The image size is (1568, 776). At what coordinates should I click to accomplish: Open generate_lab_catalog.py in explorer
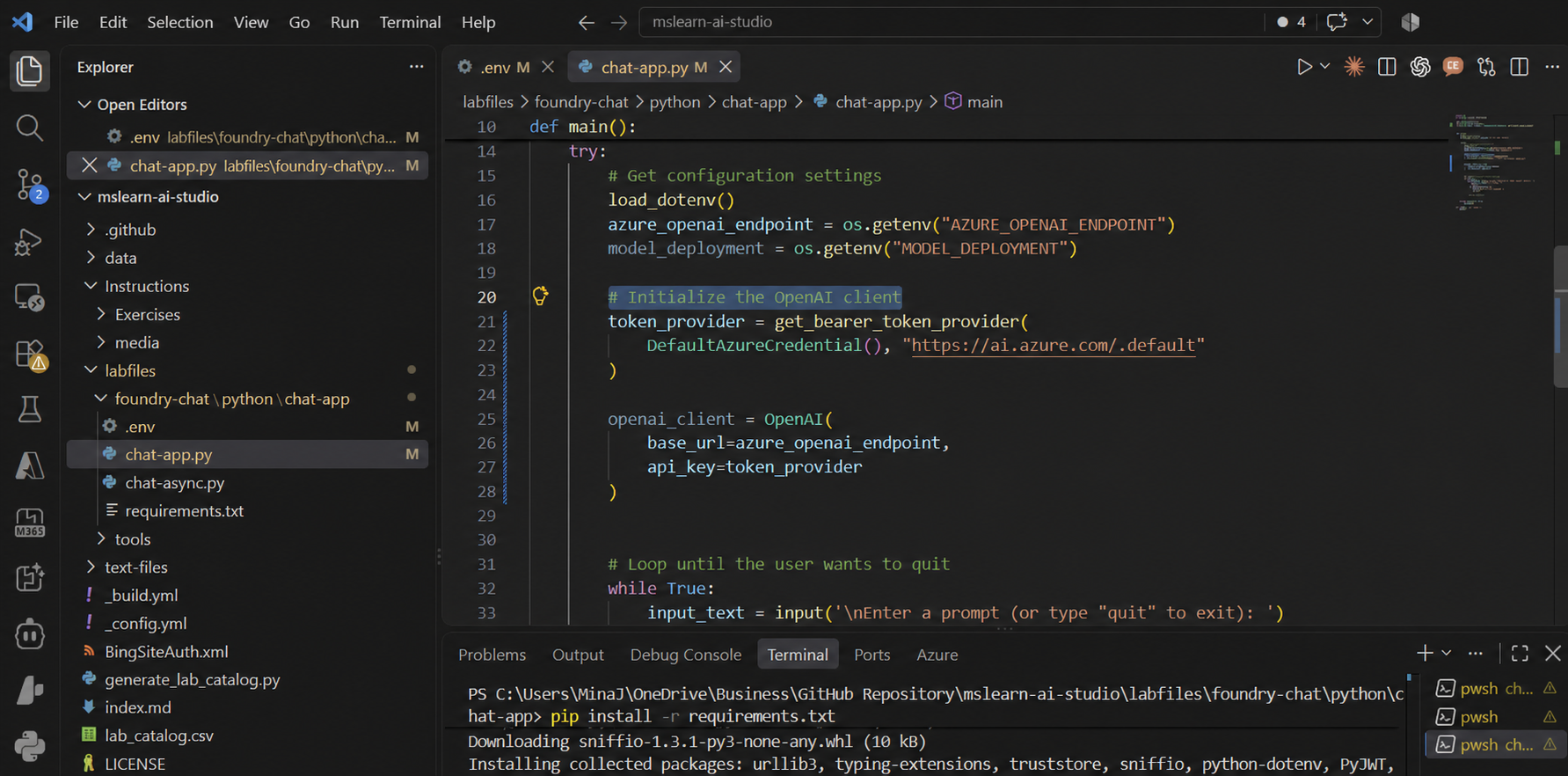click(x=192, y=680)
